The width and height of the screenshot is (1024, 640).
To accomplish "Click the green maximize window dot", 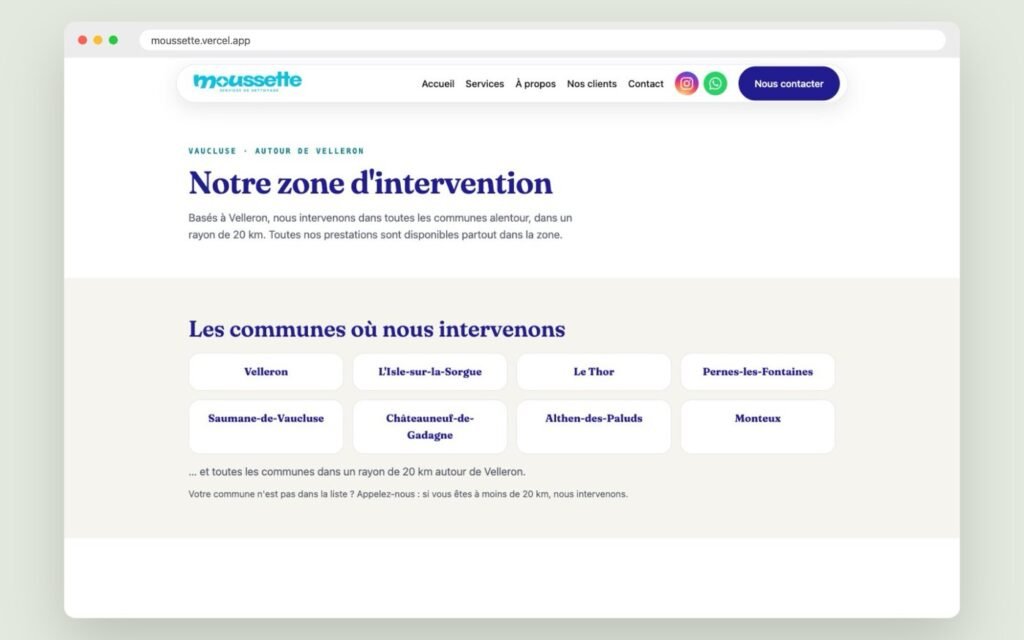I will tap(113, 40).
